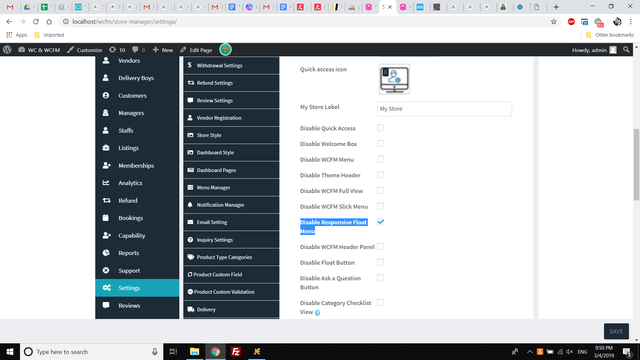Reload the browser page
Viewport: 640px width, 360px height.
point(36,22)
